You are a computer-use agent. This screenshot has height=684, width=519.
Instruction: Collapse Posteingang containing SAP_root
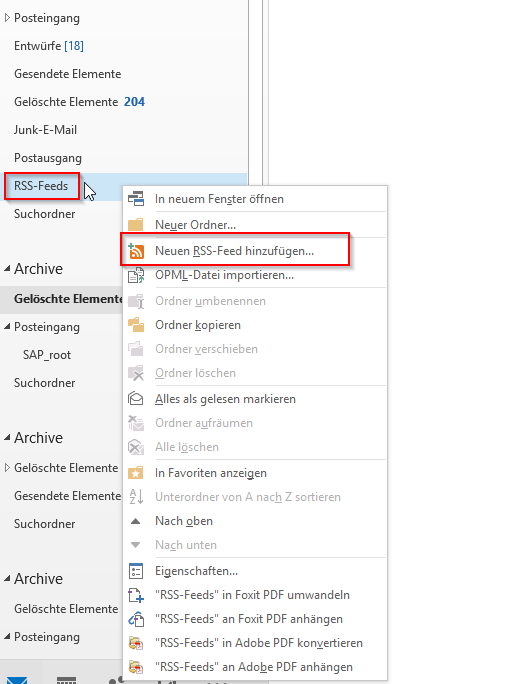[x=7, y=327]
